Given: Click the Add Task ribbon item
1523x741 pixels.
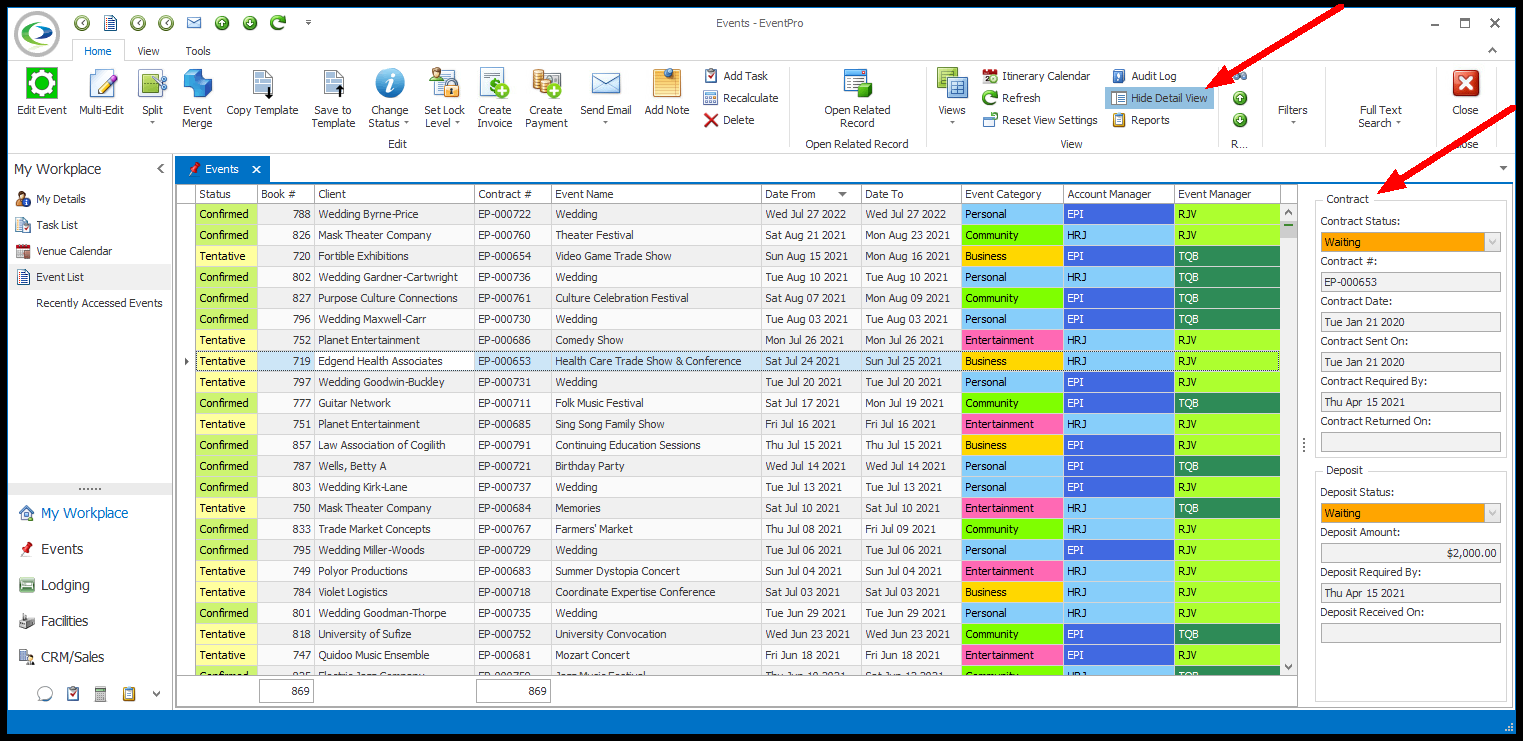Looking at the screenshot, I should (x=736, y=76).
